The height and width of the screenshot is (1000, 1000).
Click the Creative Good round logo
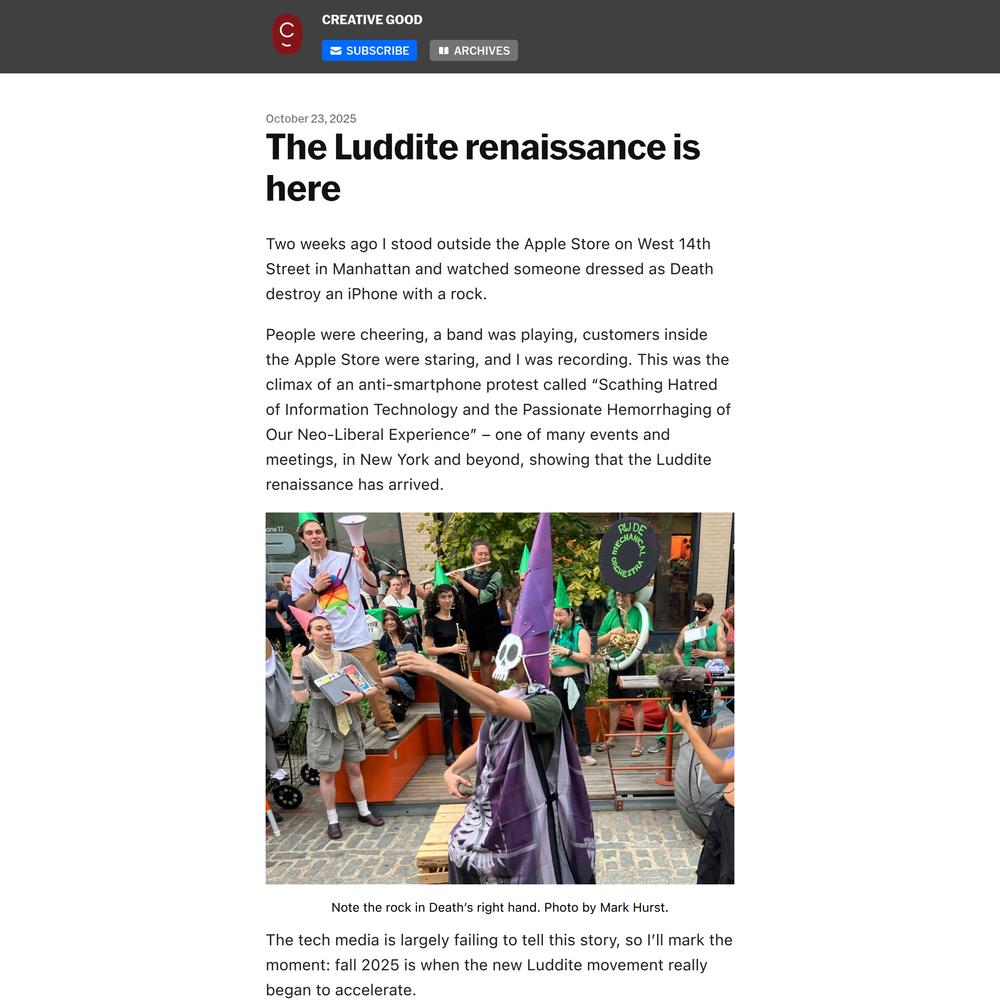pos(287,35)
